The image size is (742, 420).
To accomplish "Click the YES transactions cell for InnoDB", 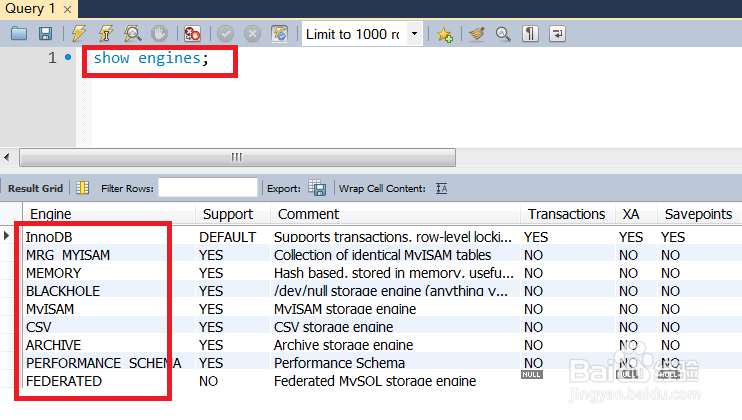I will [x=568, y=237].
